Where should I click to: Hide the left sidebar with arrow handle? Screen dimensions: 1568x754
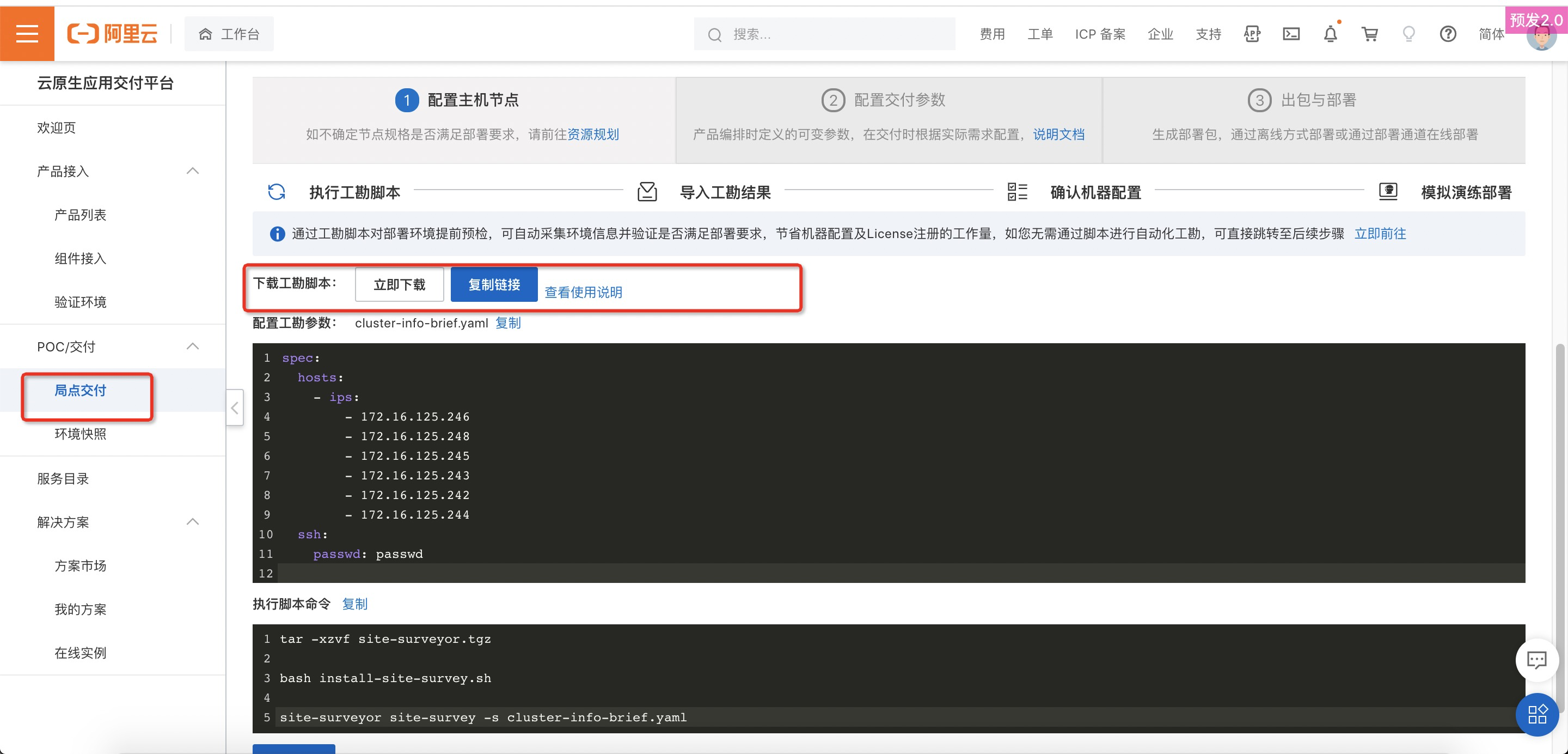point(235,408)
